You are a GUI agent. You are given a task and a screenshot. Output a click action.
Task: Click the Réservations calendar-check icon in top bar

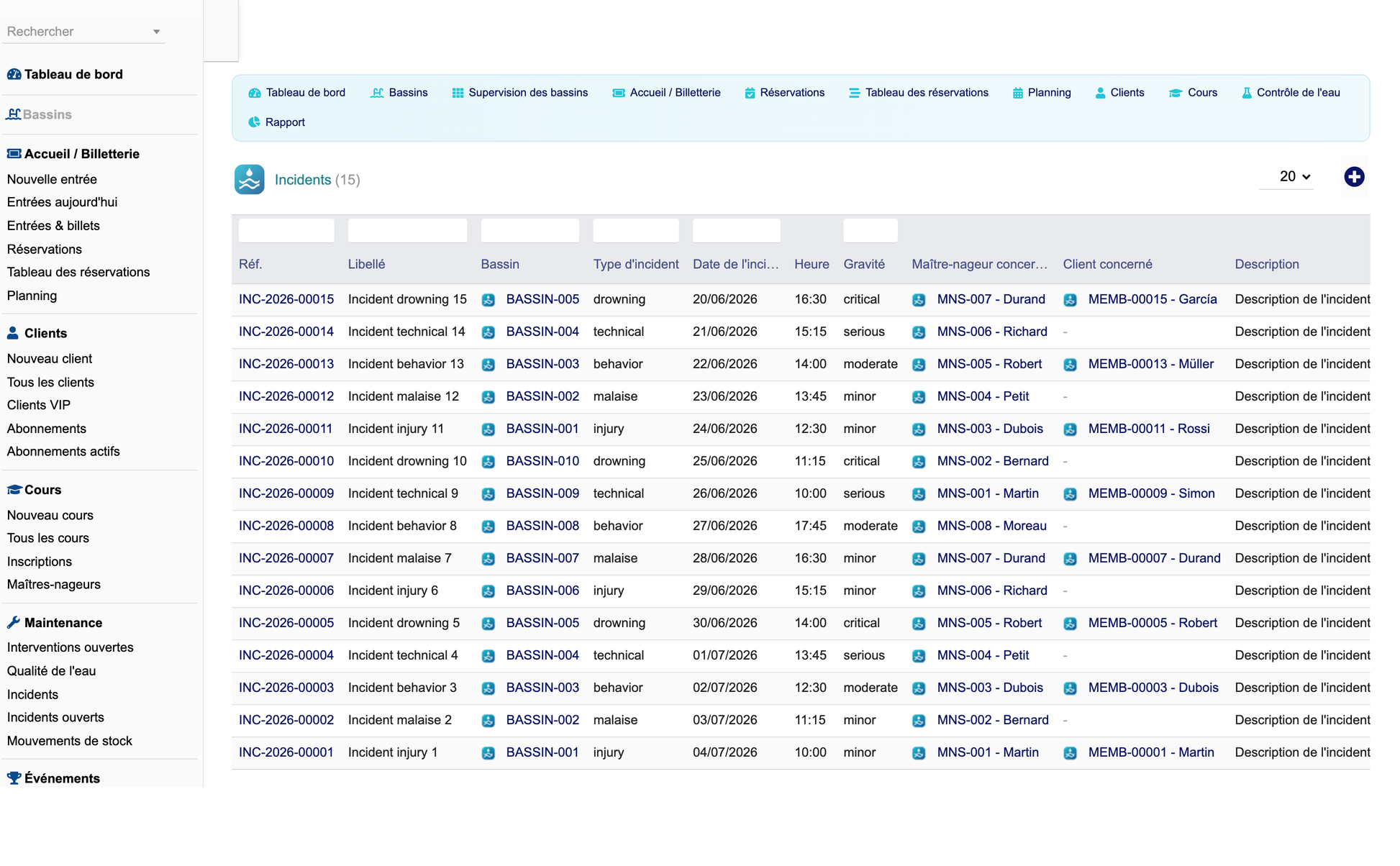coord(750,93)
